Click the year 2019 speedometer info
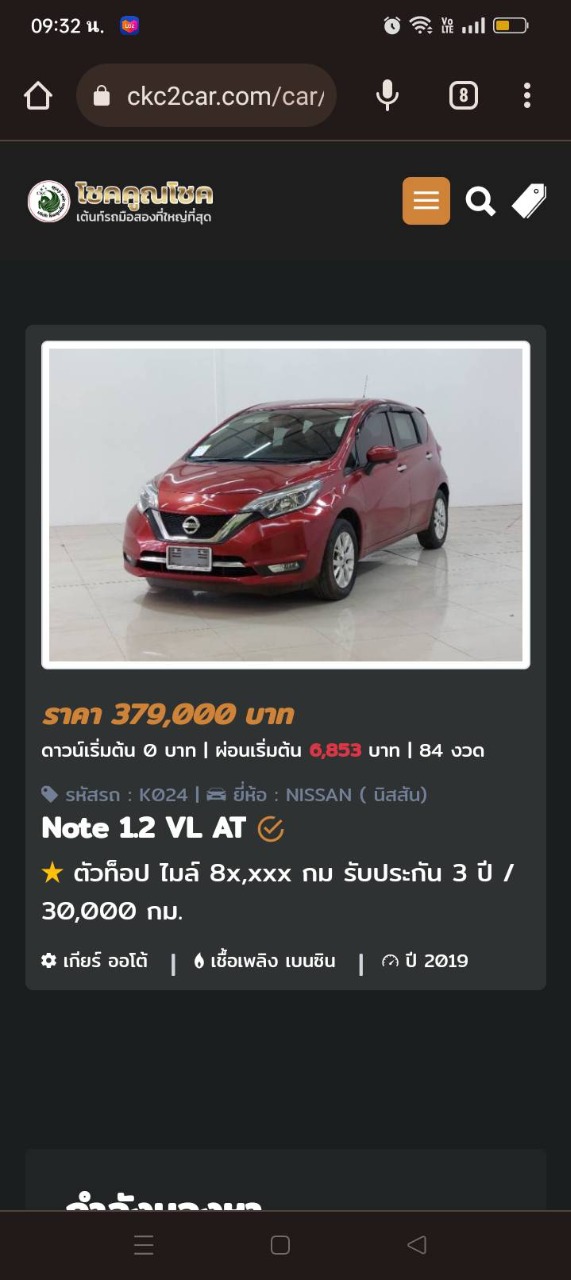Image resolution: width=571 pixels, height=1280 pixels. [425, 961]
